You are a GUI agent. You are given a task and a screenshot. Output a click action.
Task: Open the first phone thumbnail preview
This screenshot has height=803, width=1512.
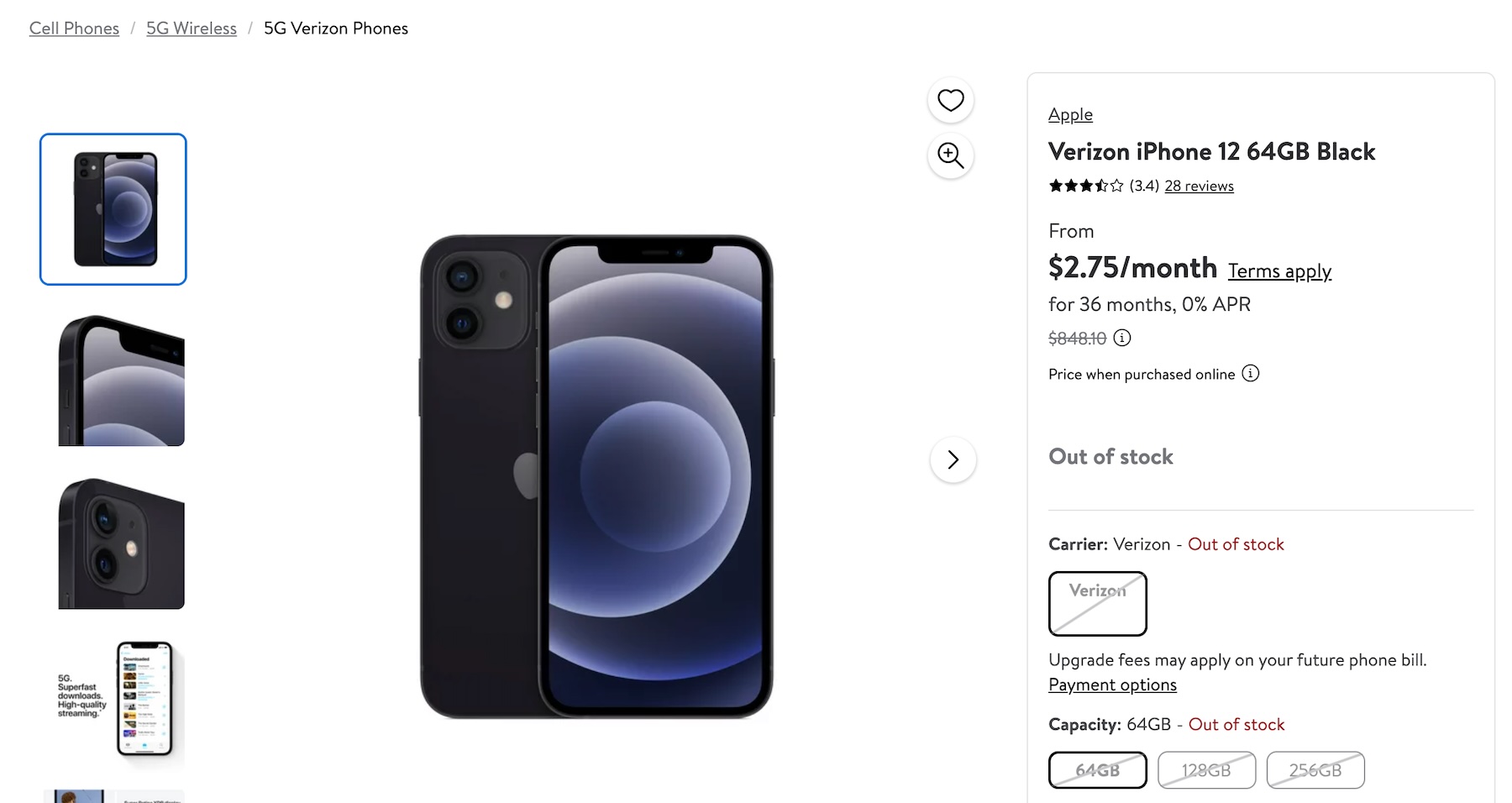(113, 209)
